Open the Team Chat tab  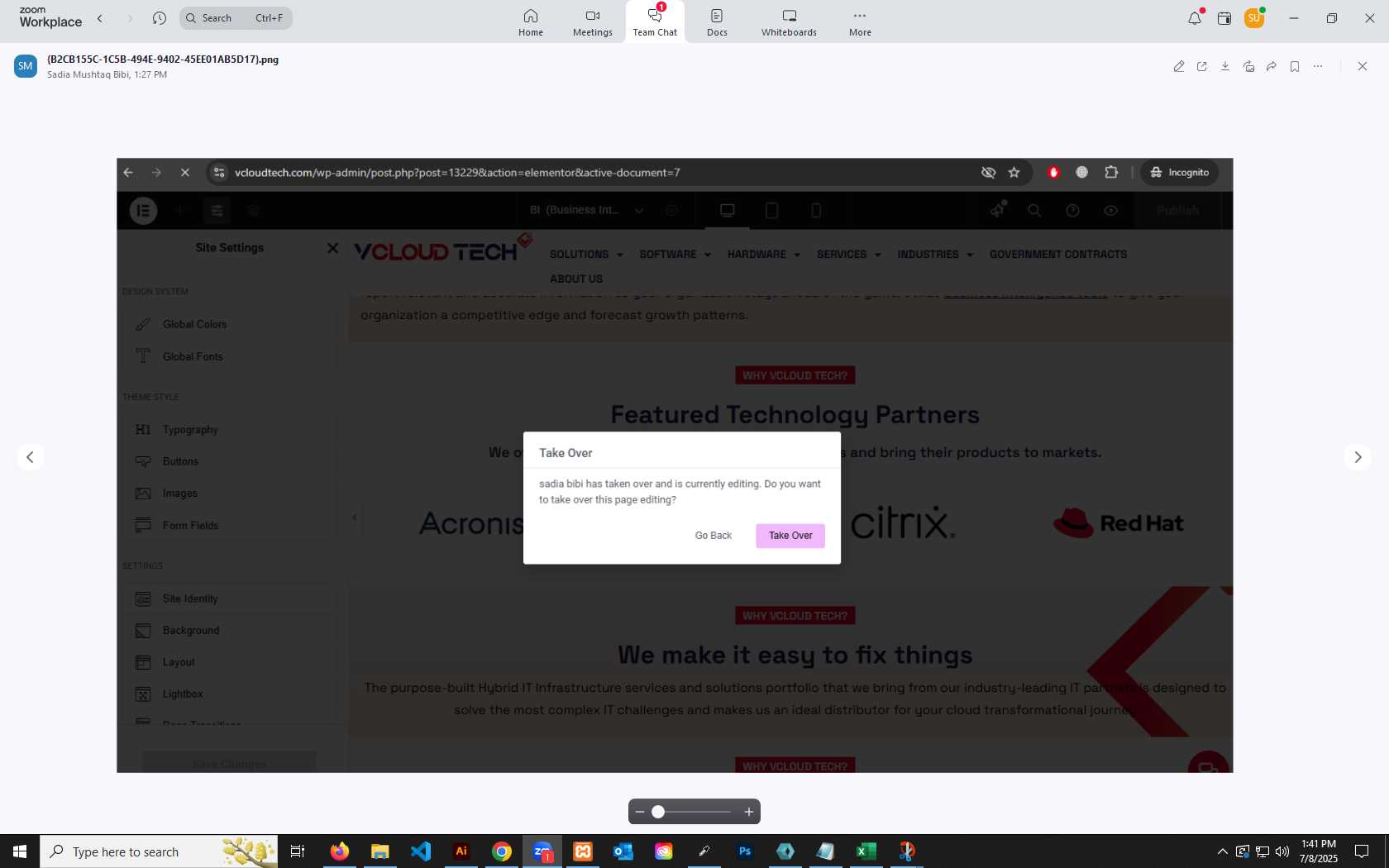pyautogui.click(x=655, y=22)
